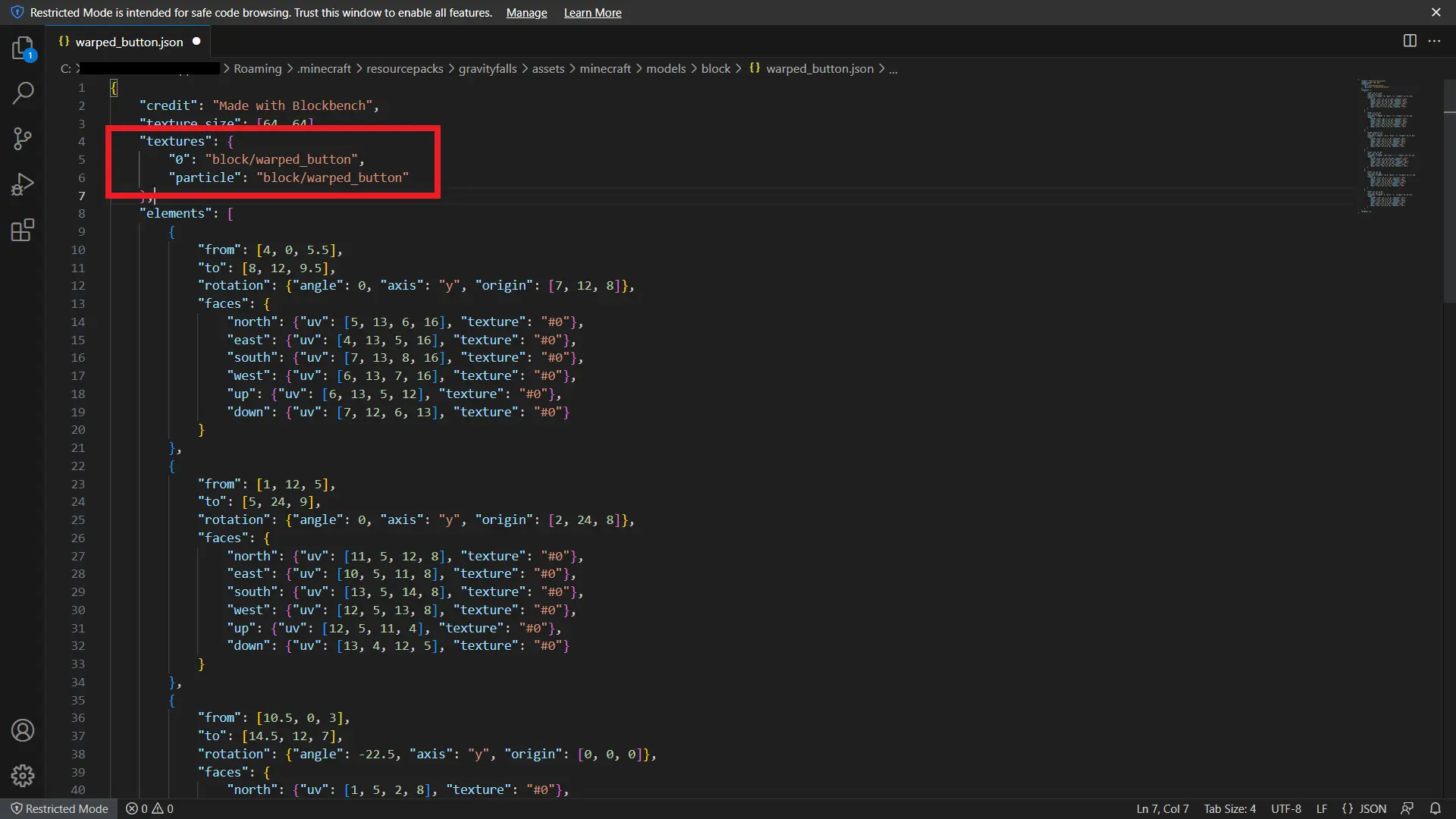Split the editor to the right
This screenshot has width=1456, height=819.
[1410, 41]
